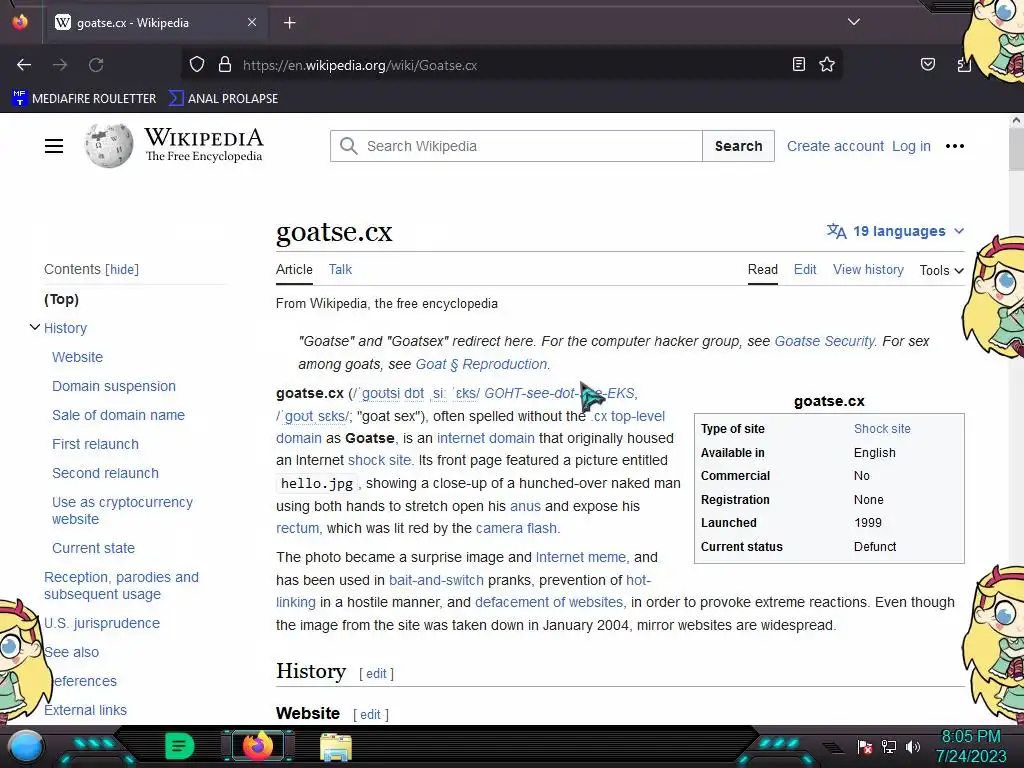Close the goatse.cx Wikipedia tab
Viewport: 1024px width, 768px height.
251,22
